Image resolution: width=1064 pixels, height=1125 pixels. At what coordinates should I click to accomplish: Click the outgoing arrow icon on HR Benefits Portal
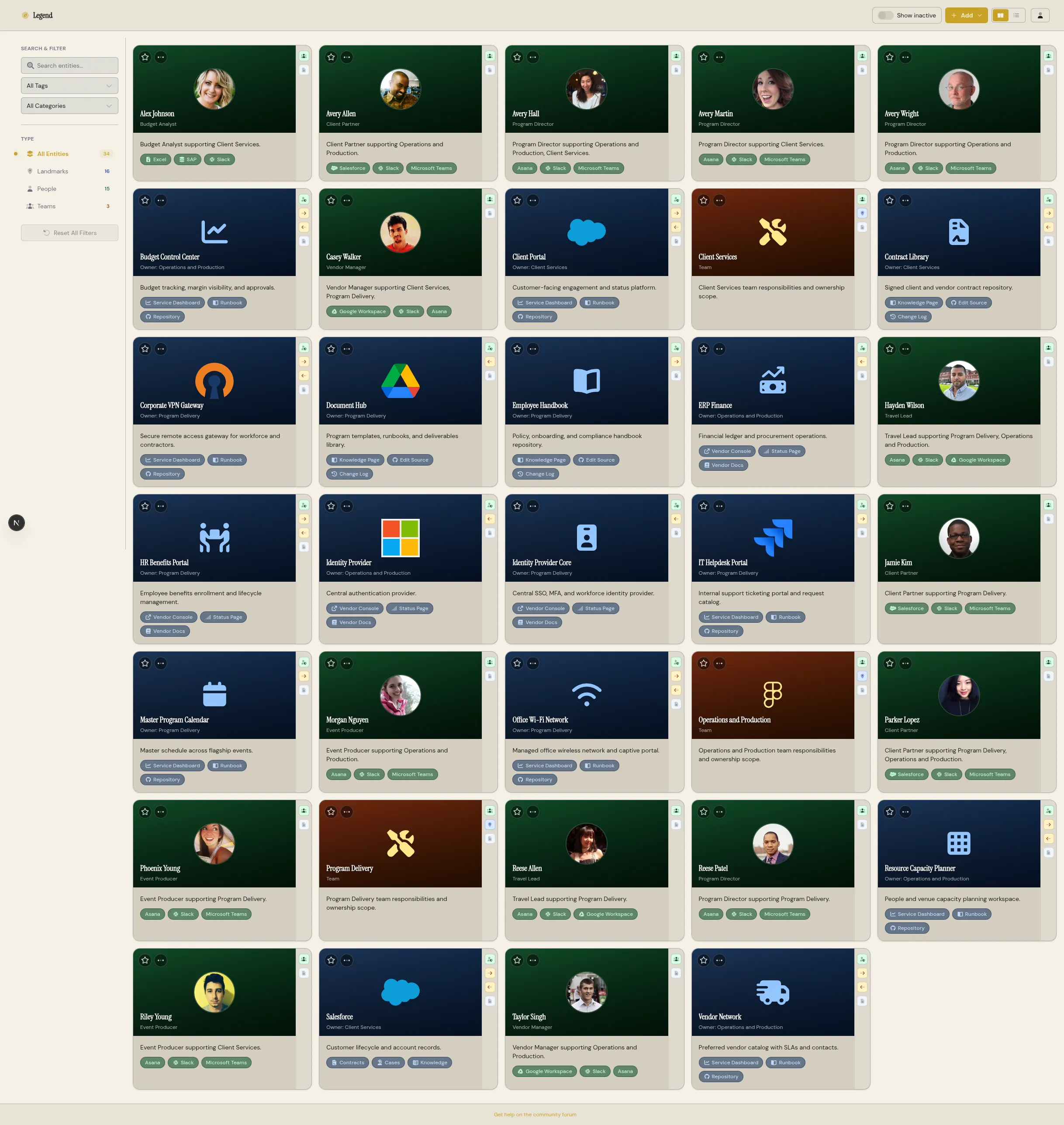point(304,519)
